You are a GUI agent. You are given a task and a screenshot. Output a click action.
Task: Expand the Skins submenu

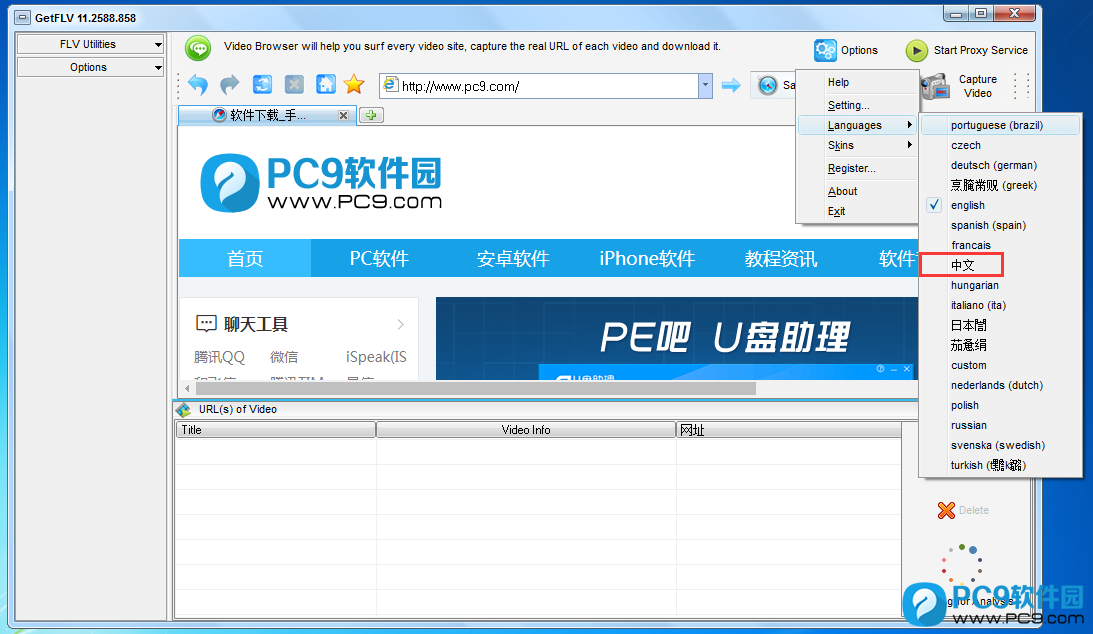(857, 146)
